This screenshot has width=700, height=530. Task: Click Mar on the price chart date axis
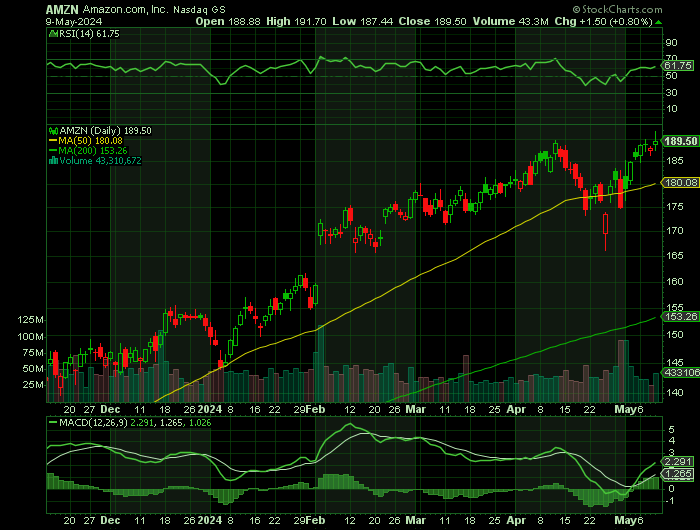[416, 409]
